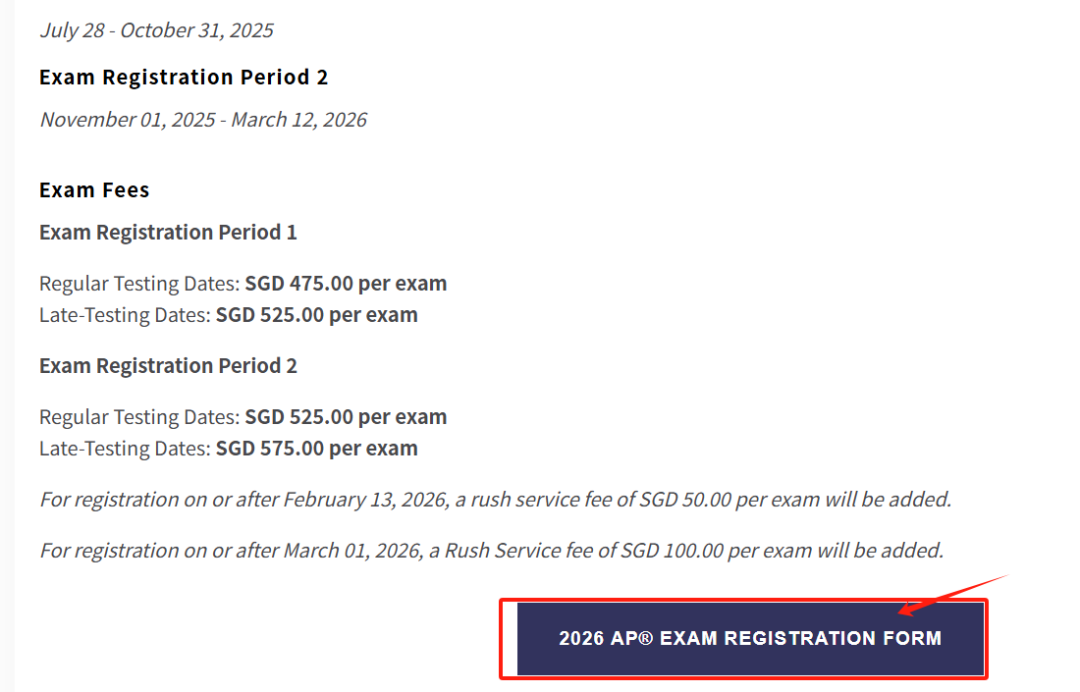The width and height of the screenshot is (1080, 692).
Task: Open the 2026 AP Exam Registration Form
Action: (750, 638)
